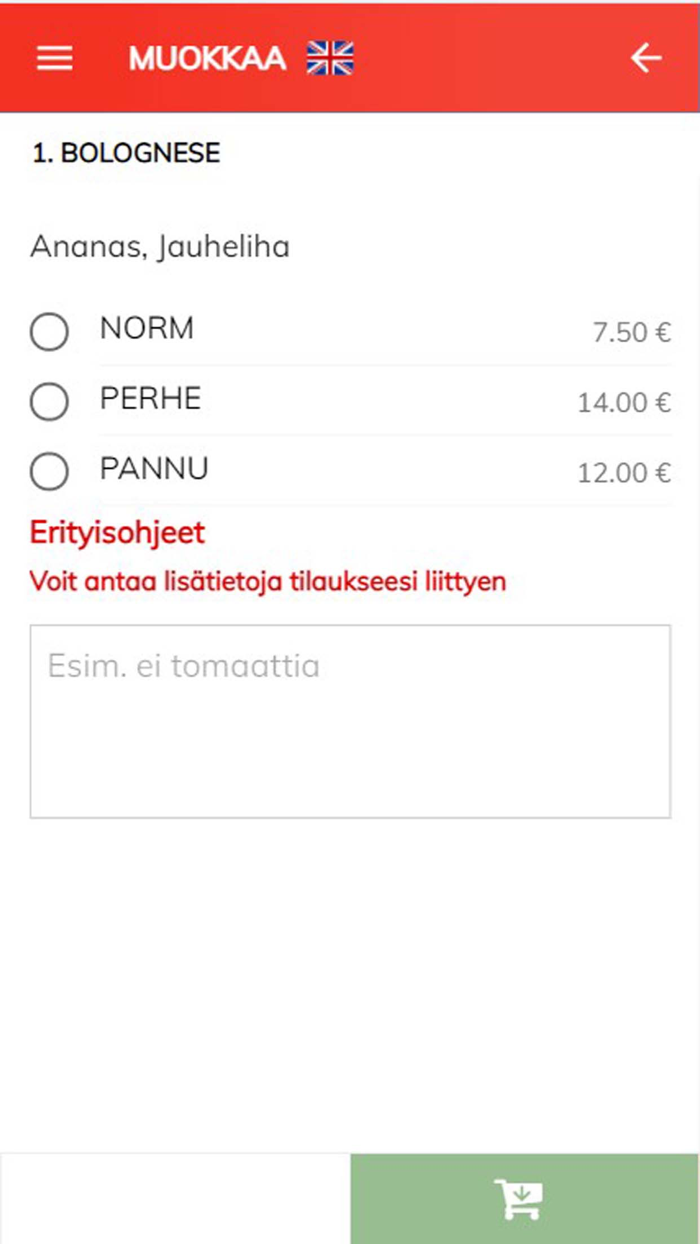Click the empty white bottom-left bar area
The width and height of the screenshot is (700, 1244).
coord(175,1199)
